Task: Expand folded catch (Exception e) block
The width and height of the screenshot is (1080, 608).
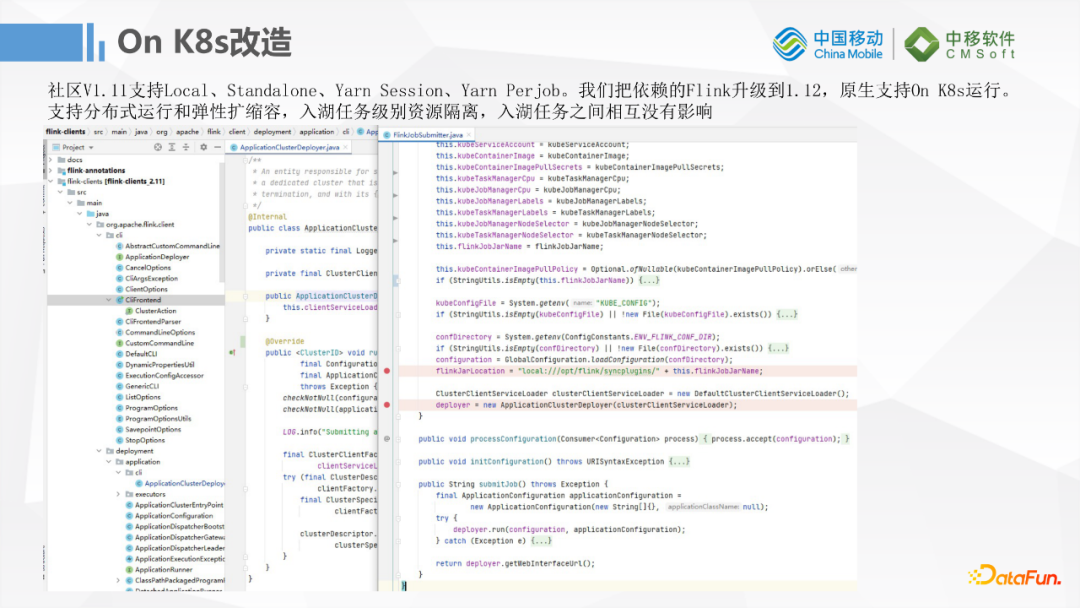Action: (541, 541)
